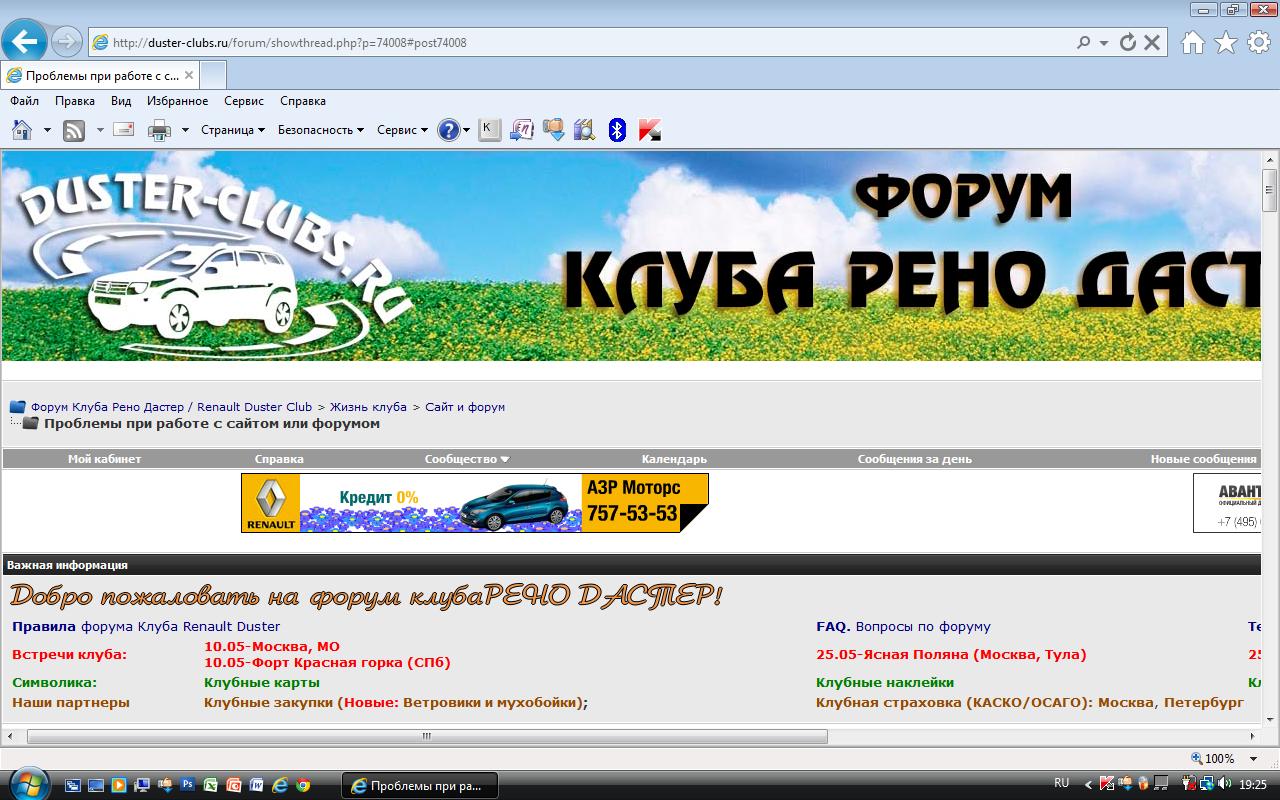Open the Календарь forum link
1280x800 pixels.
[674, 459]
